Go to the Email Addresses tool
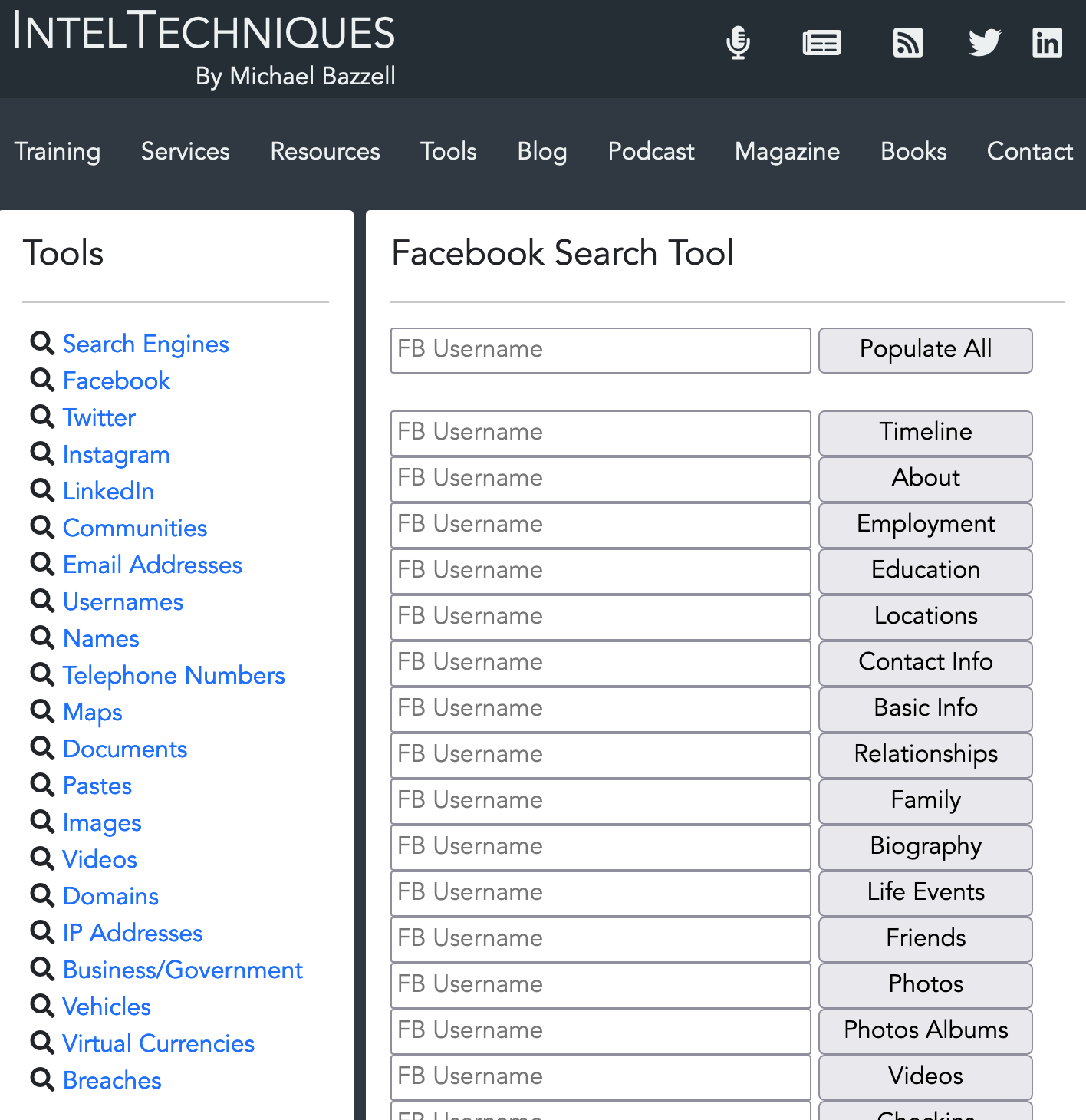 point(153,565)
